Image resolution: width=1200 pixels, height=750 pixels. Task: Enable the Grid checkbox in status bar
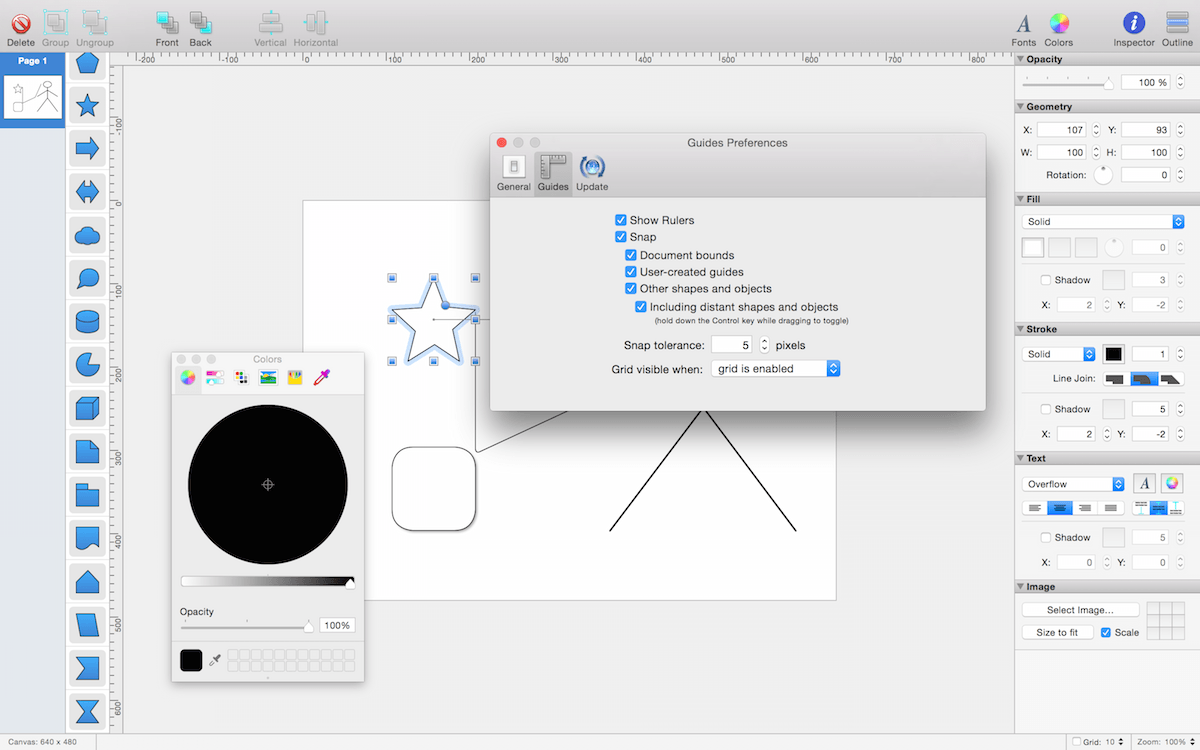[x=1076, y=742]
